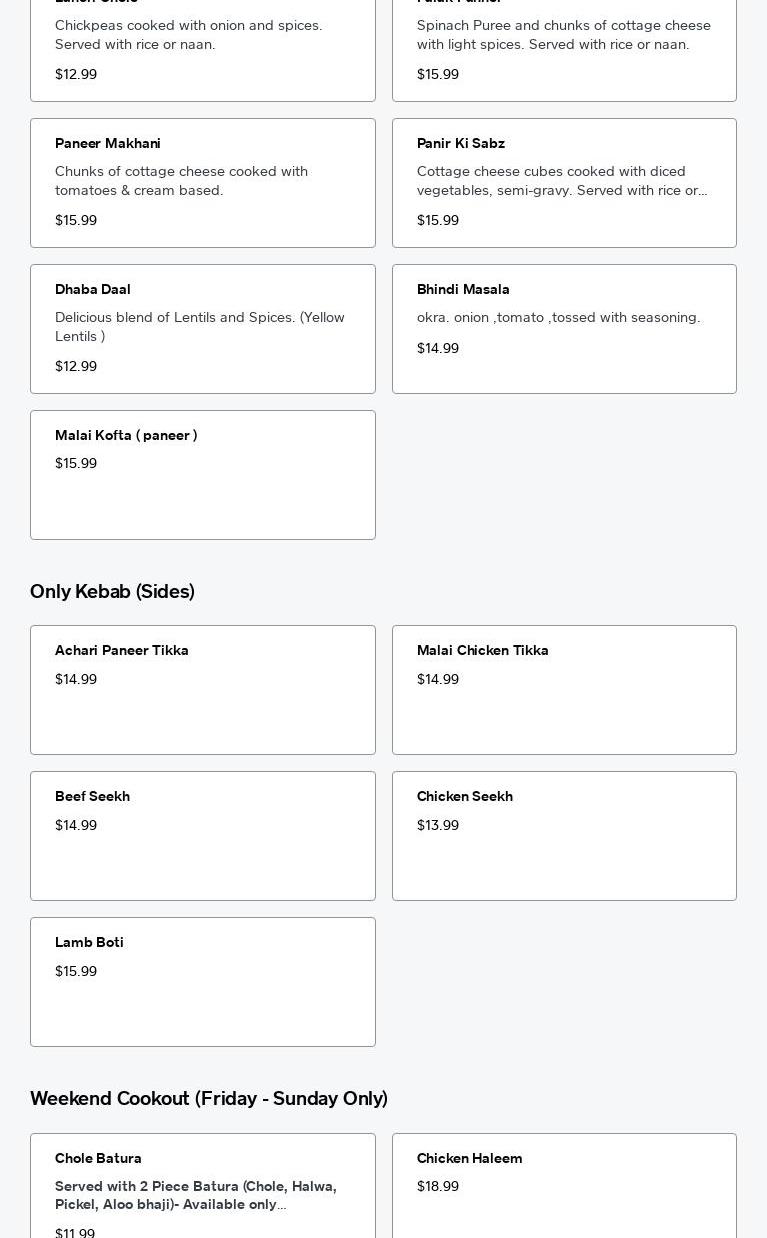Image resolution: width=767 pixels, height=1238 pixels.
Task: Open the Dhaba Daal item
Action: tap(202, 329)
